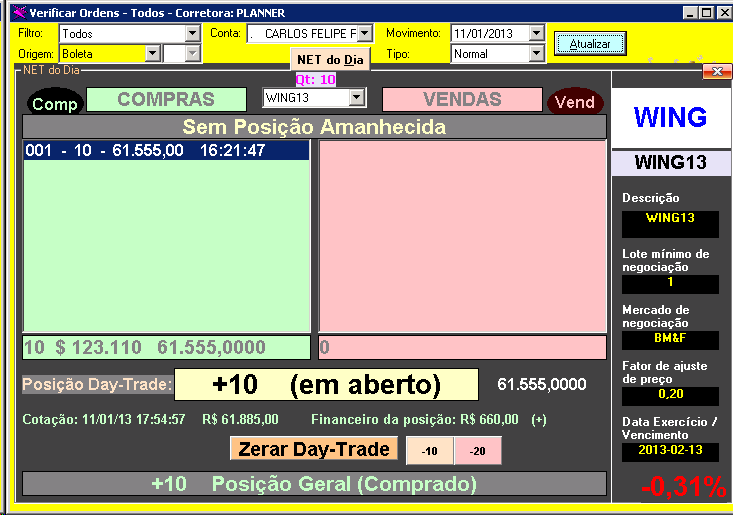This screenshot has height=515, width=733.
Task: Click the Comp oval buy icon
Action: (x=54, y=103)
